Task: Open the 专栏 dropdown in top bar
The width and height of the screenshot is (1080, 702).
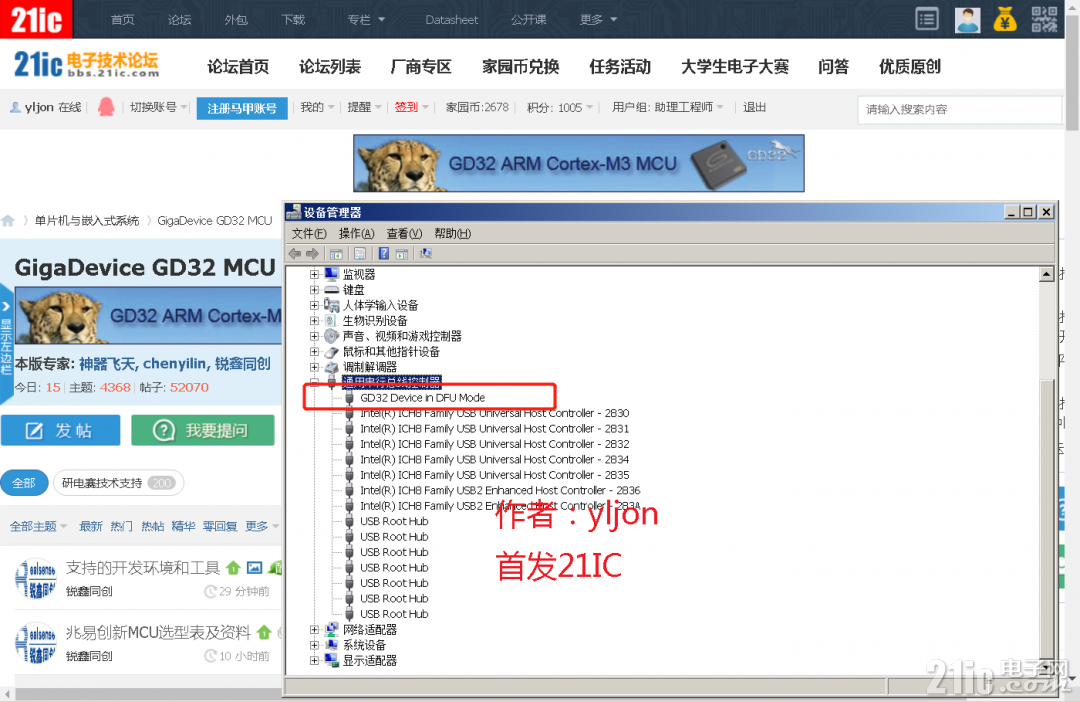Action: coord(366,19)
